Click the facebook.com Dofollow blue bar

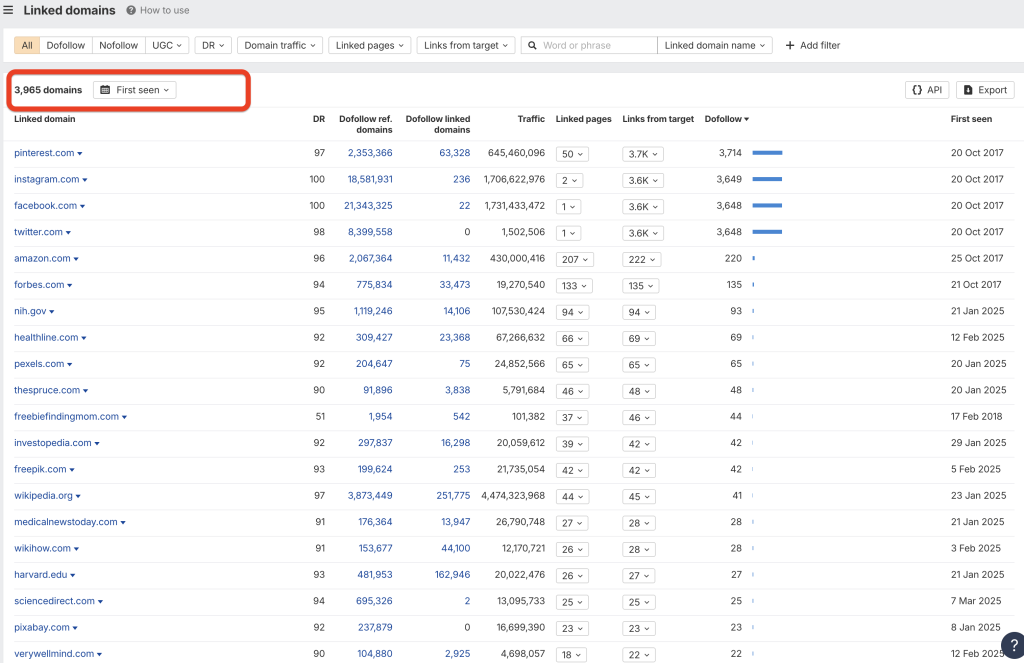(x=767, y=206)
